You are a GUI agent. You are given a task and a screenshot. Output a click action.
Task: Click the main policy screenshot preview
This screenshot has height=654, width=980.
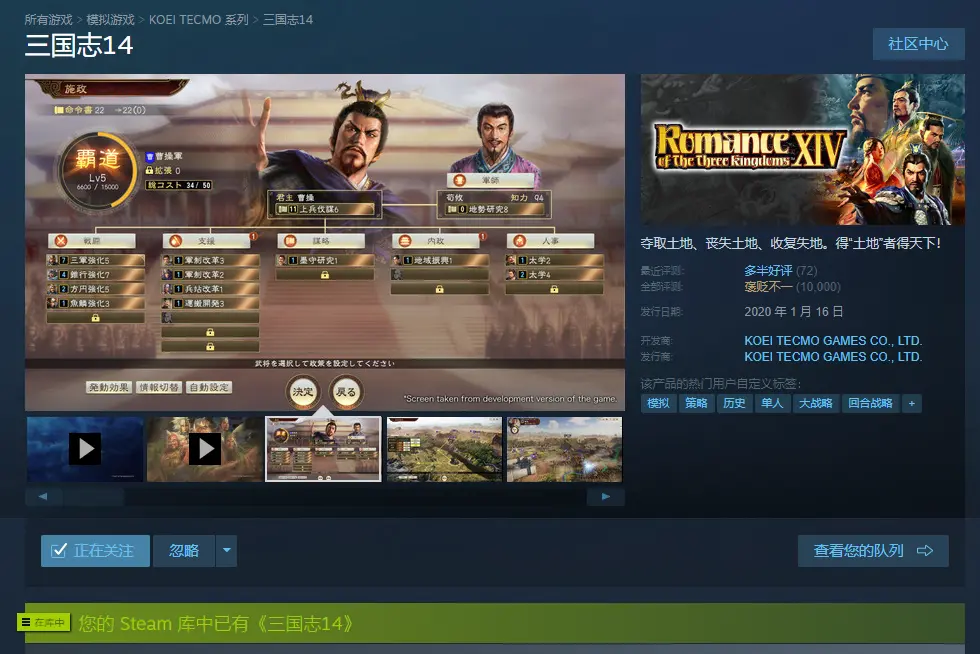click(x=325, y=243)
